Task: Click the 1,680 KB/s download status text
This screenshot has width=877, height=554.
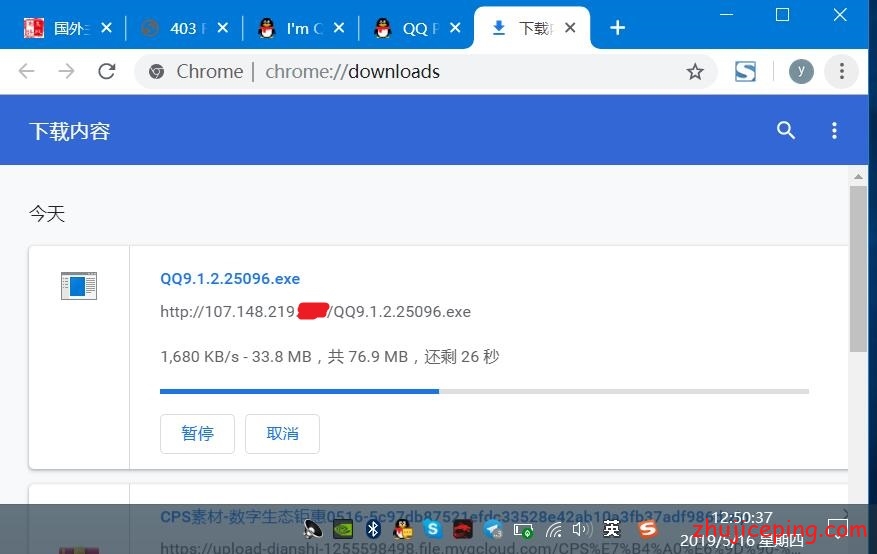Action: (x=329, y=356)
